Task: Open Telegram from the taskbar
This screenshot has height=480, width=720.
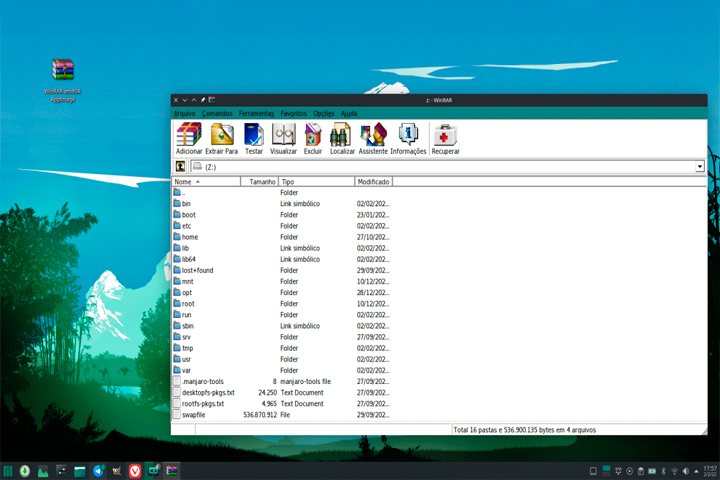Action: point(98,471)
